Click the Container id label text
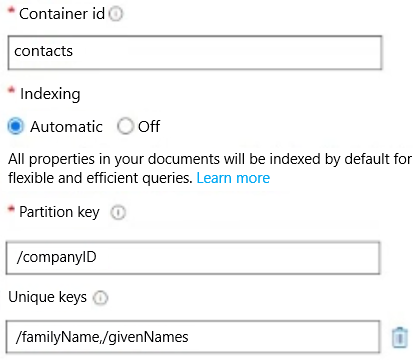Image resolution: width=413 pixels, height=360 pixels. click(x=62, y=14)
